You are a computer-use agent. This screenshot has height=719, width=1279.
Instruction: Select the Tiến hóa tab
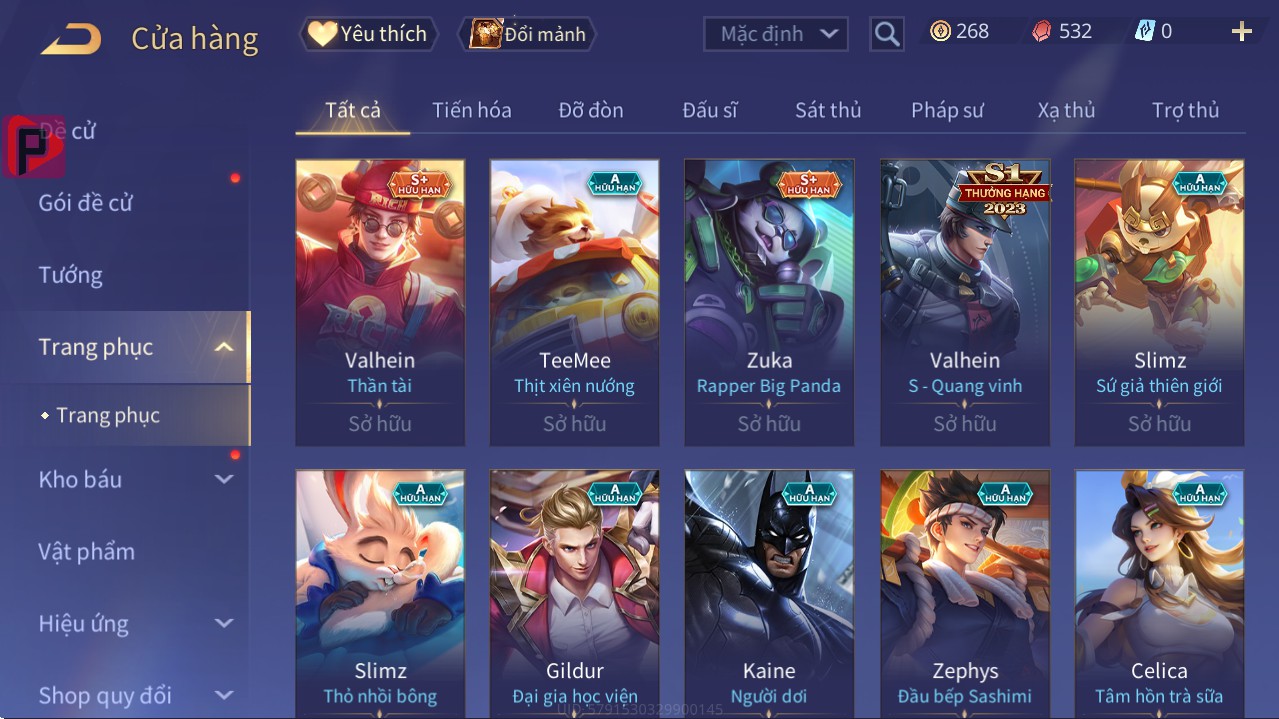pyautogui.click(x=471, y=110)
